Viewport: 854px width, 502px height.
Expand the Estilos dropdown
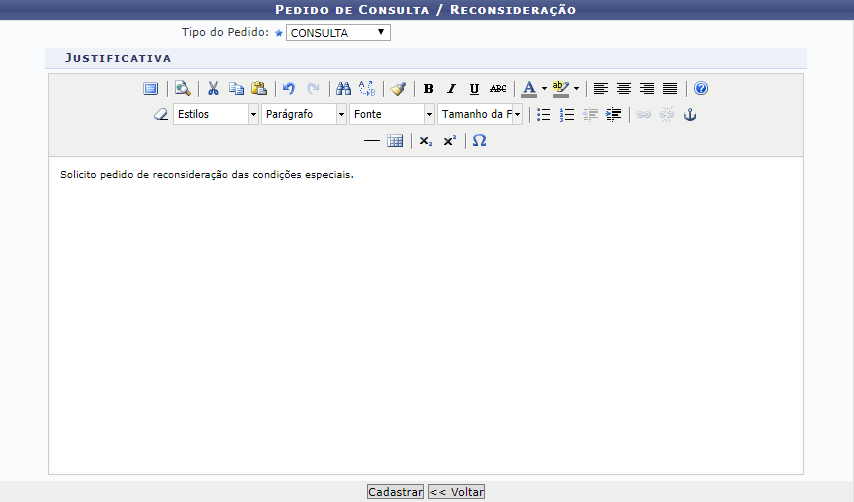tap(253, 115)
